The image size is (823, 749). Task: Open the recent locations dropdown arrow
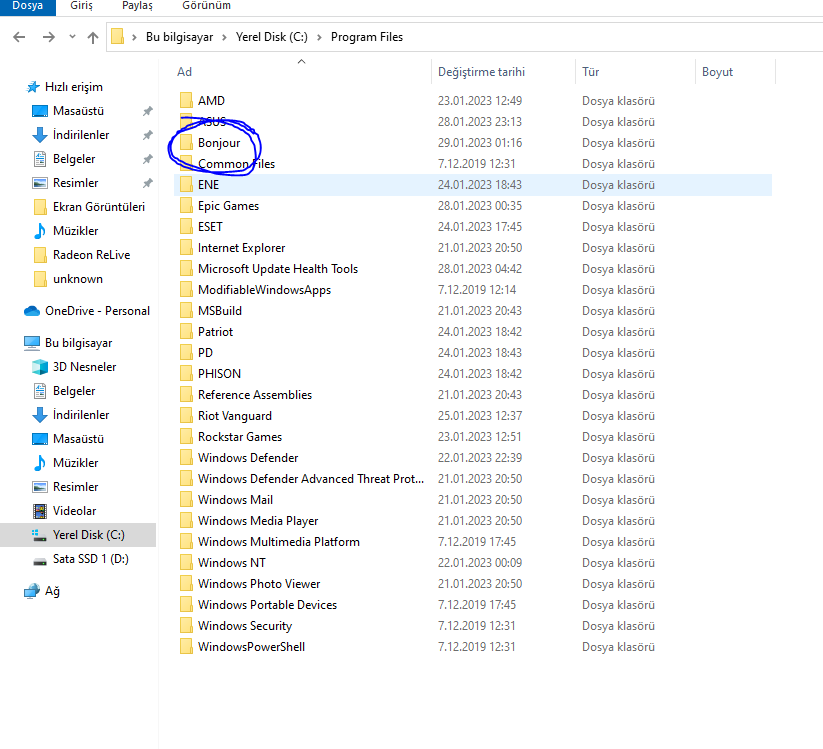[x=72, y=37]
